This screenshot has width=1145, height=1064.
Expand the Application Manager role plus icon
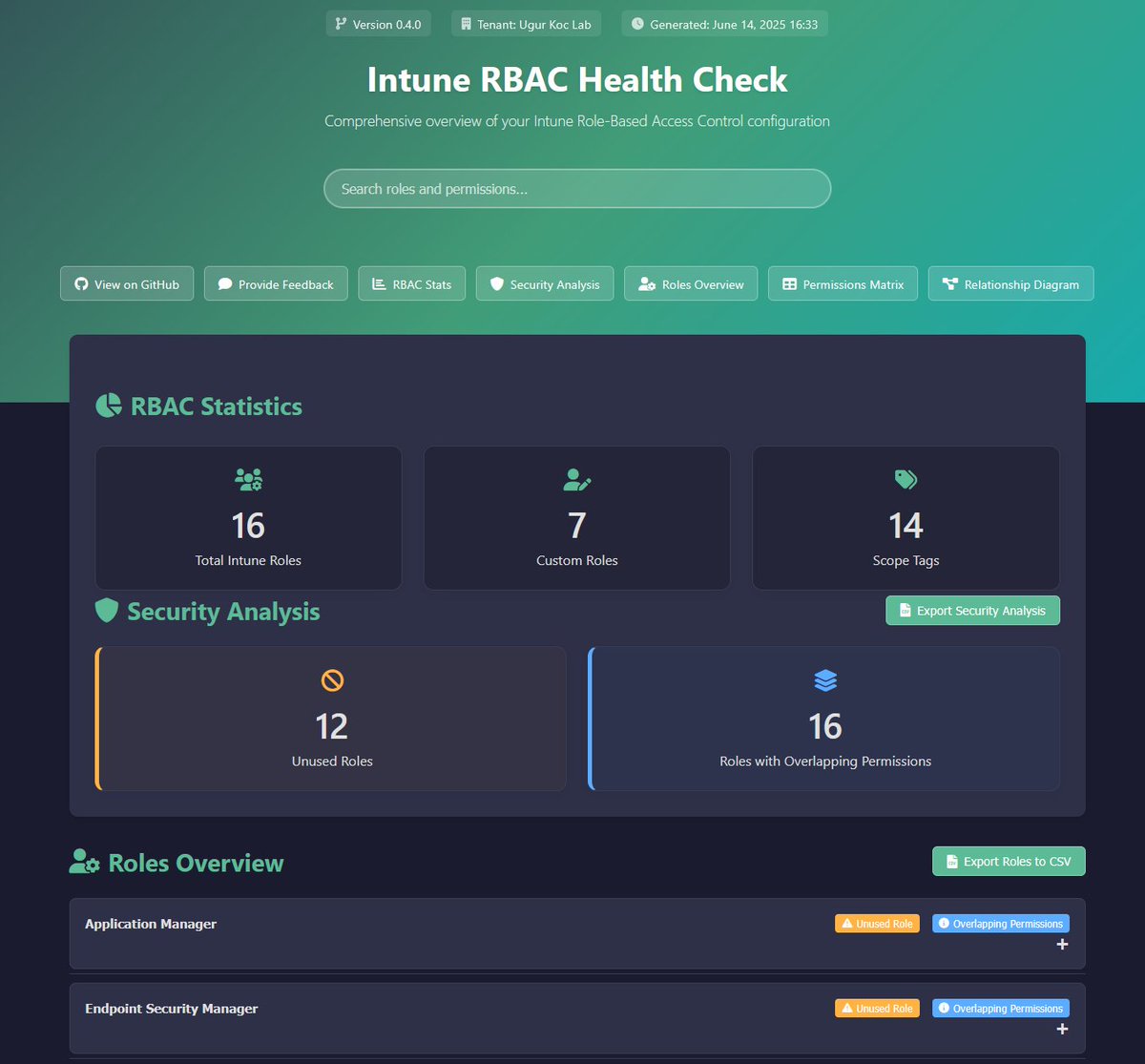[x=1062, y=945]
